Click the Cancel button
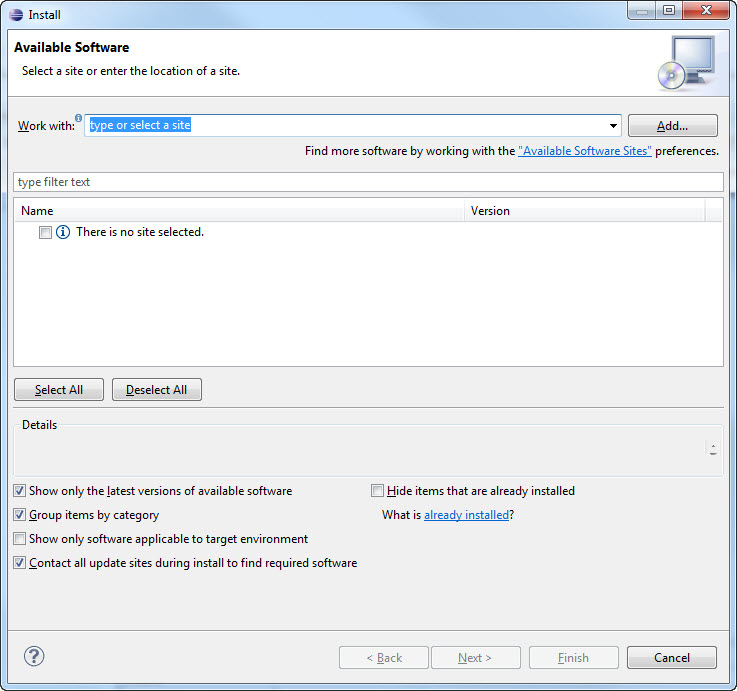The height and width of the screenshot is (691, 737). 672,658
